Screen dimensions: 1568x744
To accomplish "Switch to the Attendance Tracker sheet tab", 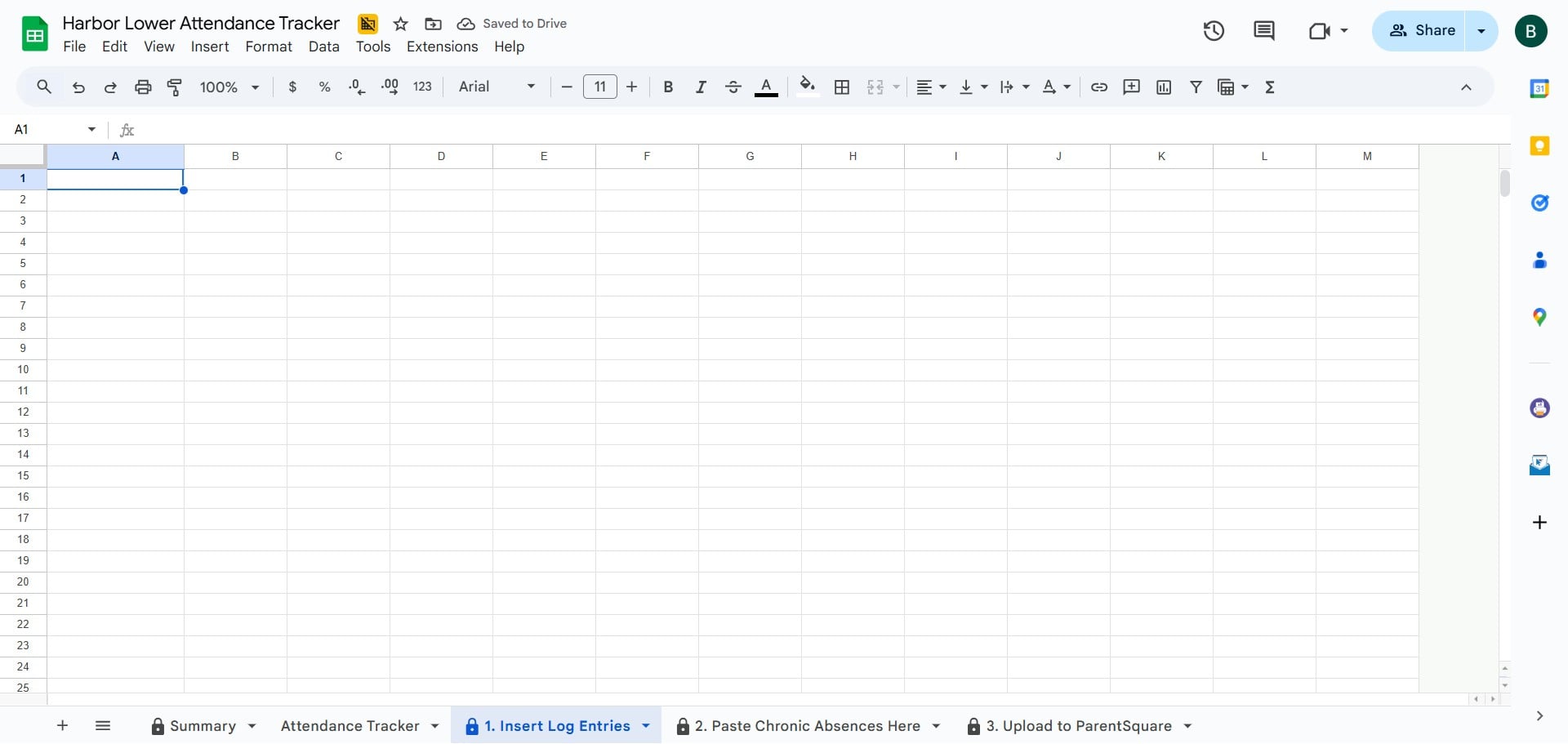I will point(350,726).
